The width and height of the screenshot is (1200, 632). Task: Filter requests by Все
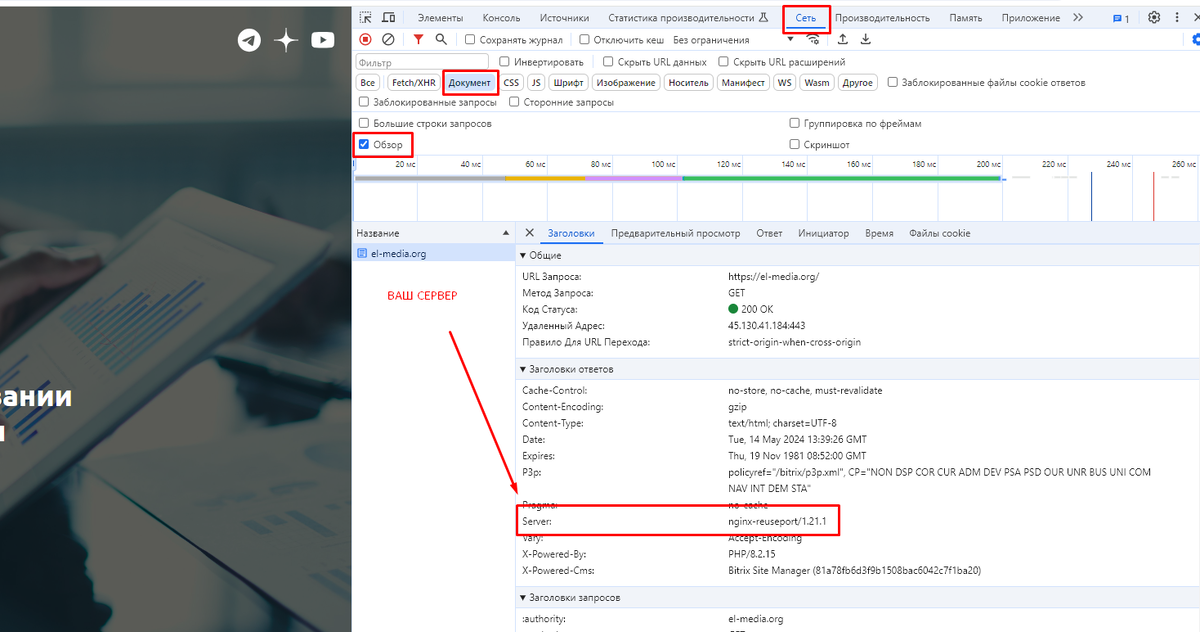(368, 83)
